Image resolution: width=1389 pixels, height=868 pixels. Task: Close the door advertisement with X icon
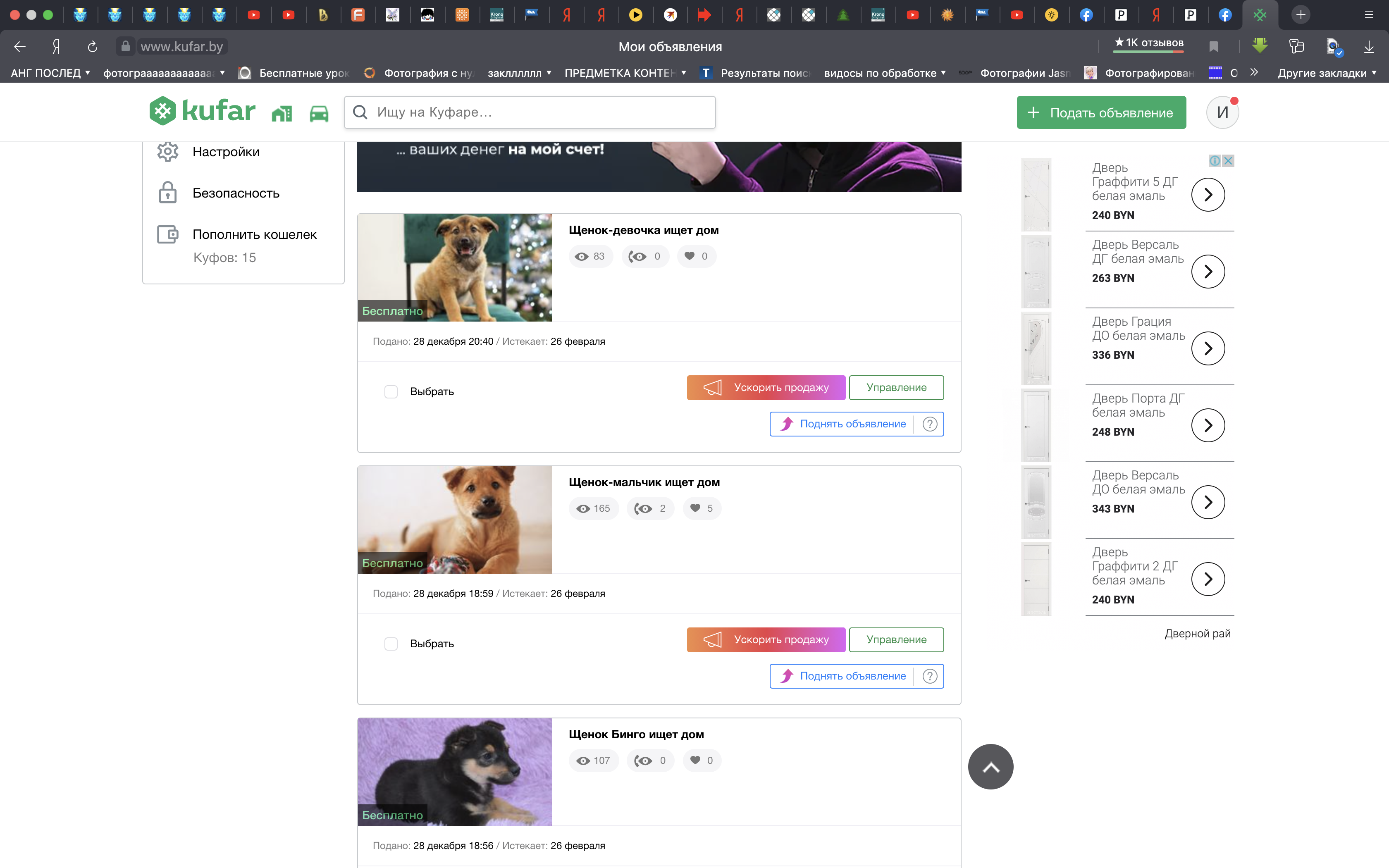point(1228,161)
